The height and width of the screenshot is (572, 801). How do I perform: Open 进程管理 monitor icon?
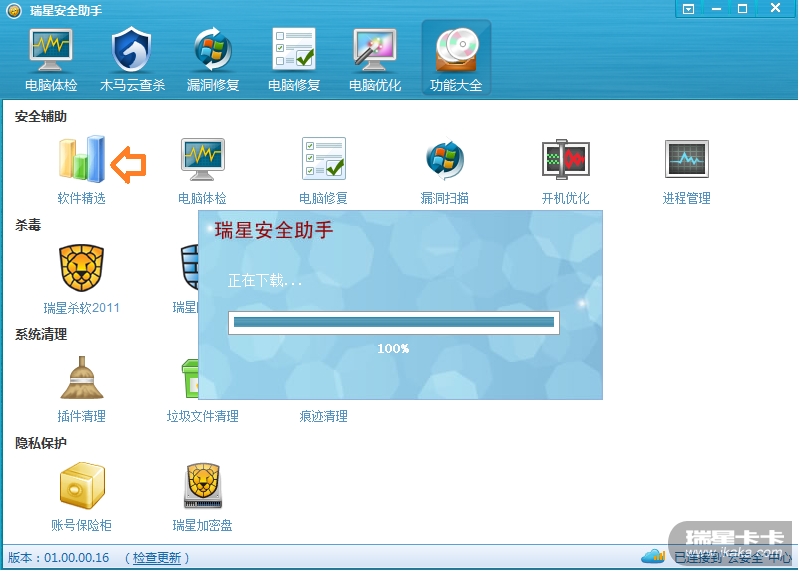click(x=687, y=159)
